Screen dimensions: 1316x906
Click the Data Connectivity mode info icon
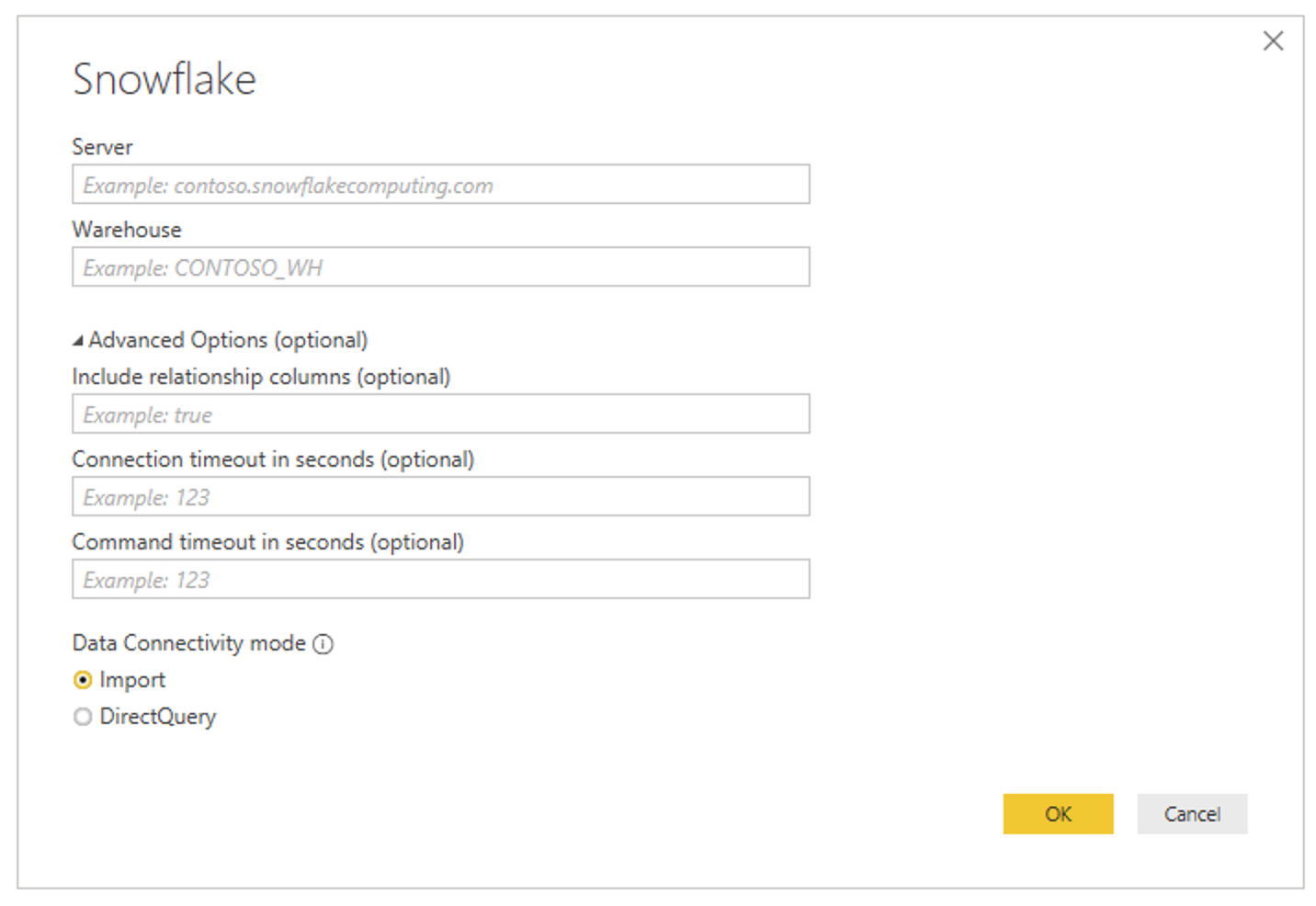323,644
